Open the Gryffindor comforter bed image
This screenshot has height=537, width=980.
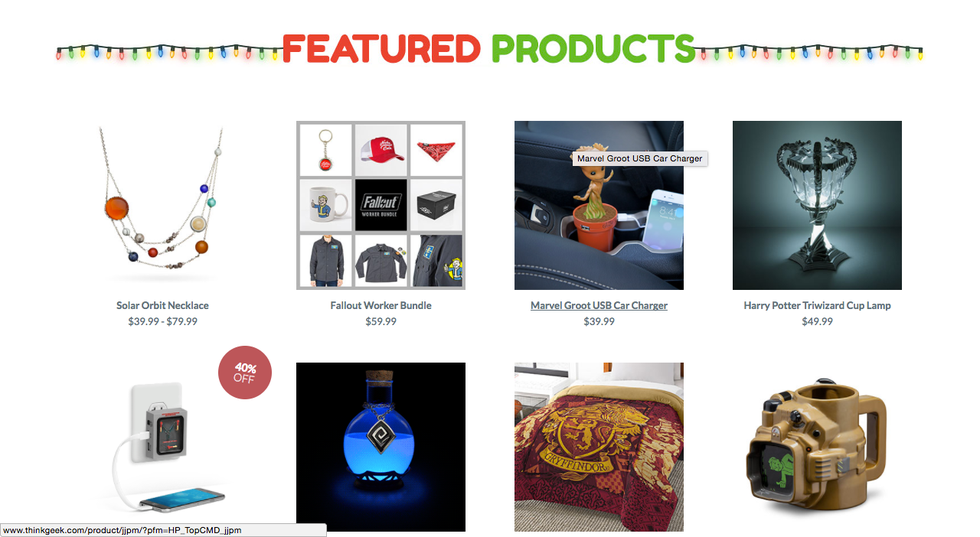pos(599,447)
